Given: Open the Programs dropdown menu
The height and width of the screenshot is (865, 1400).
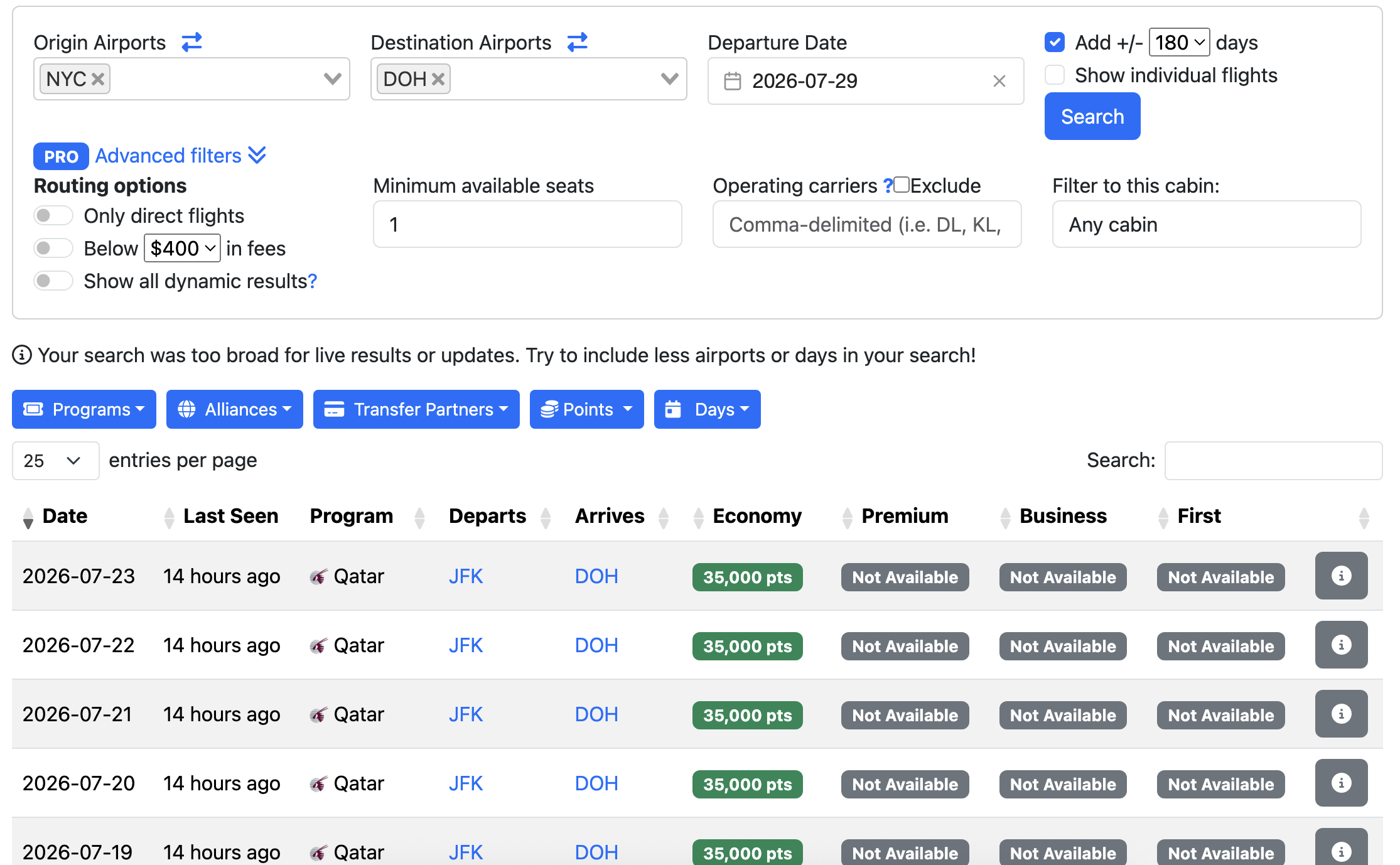Looking at the screenshot, I should click(84, 409).
